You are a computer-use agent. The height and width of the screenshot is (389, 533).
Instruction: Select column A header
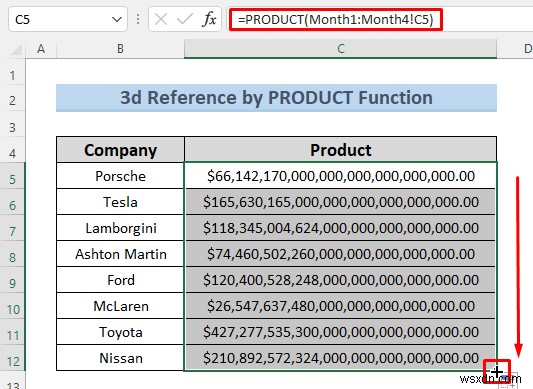pos(41,49)
